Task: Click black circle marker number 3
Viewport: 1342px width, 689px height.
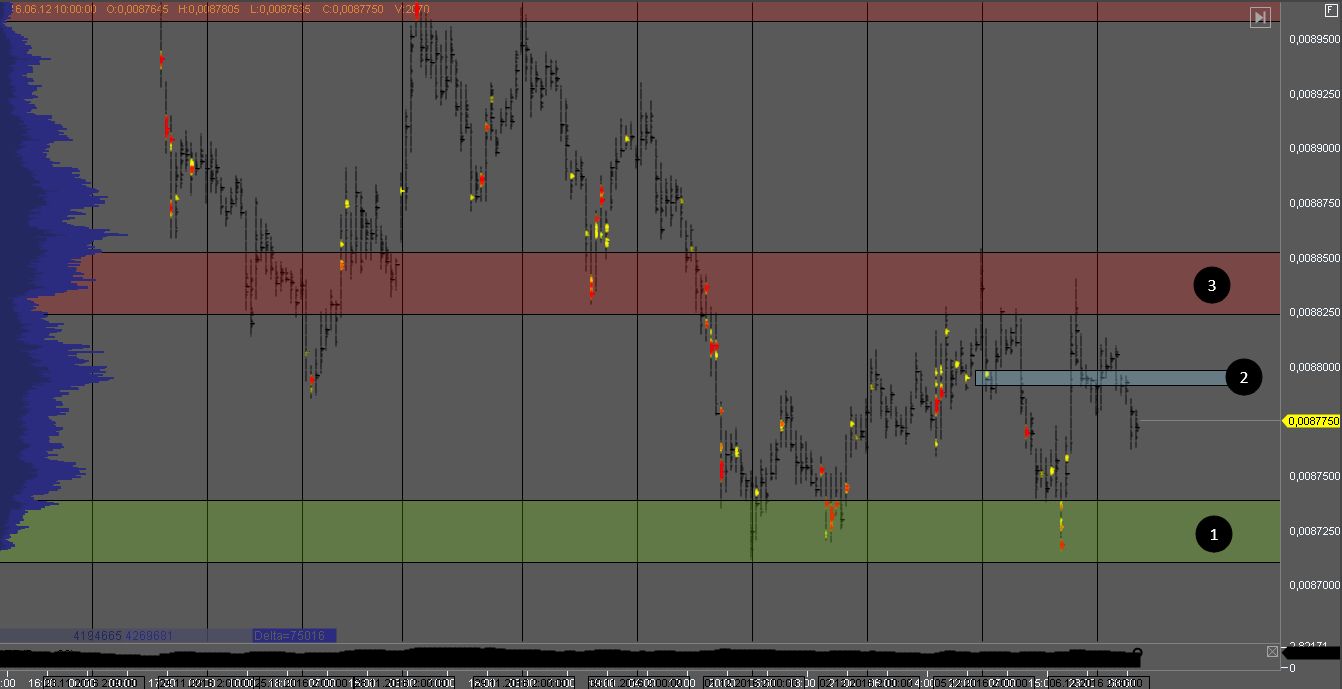Action: pos(1212,286)
